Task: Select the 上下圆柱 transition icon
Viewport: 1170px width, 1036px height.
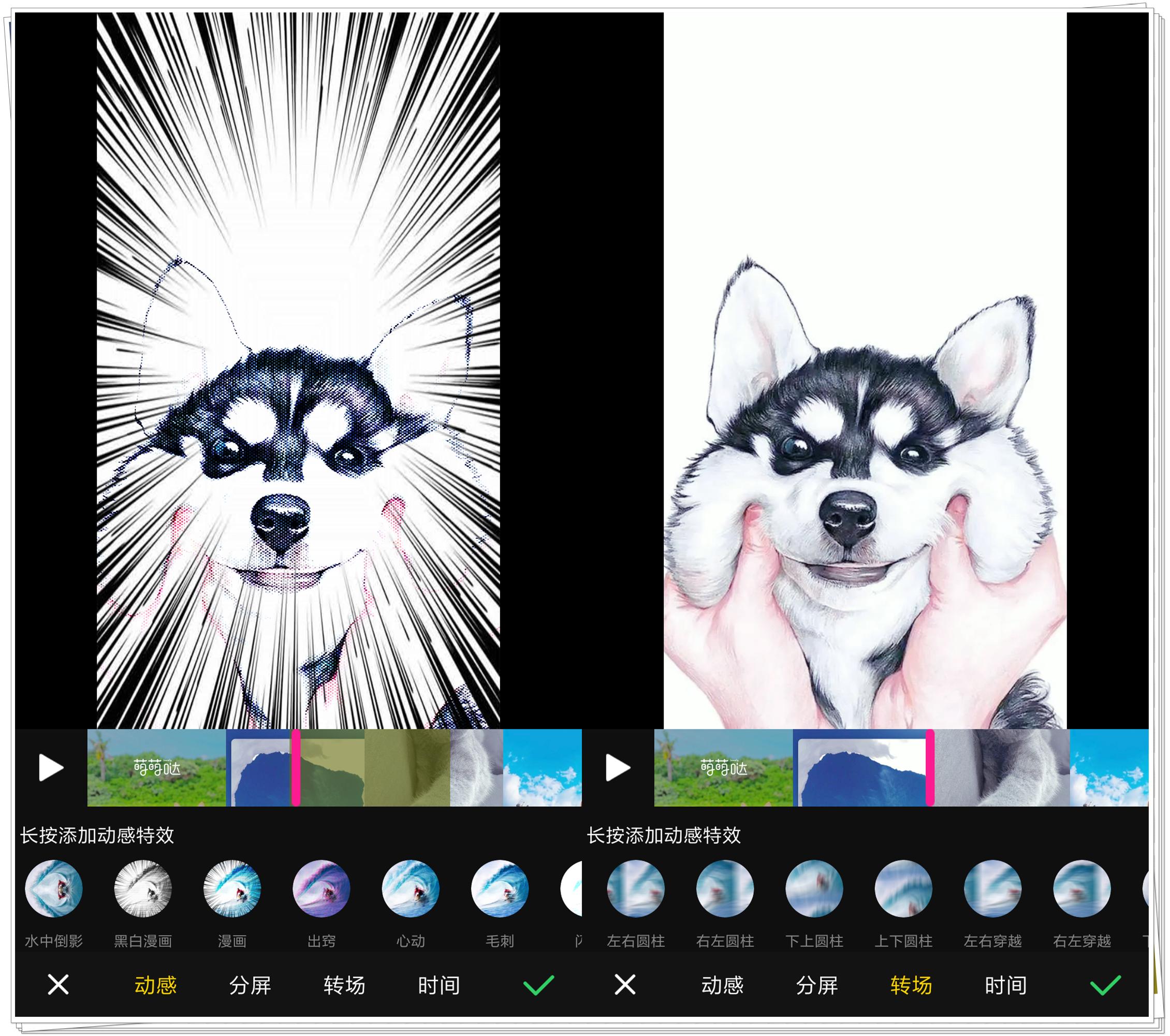Action: (904, 888)
